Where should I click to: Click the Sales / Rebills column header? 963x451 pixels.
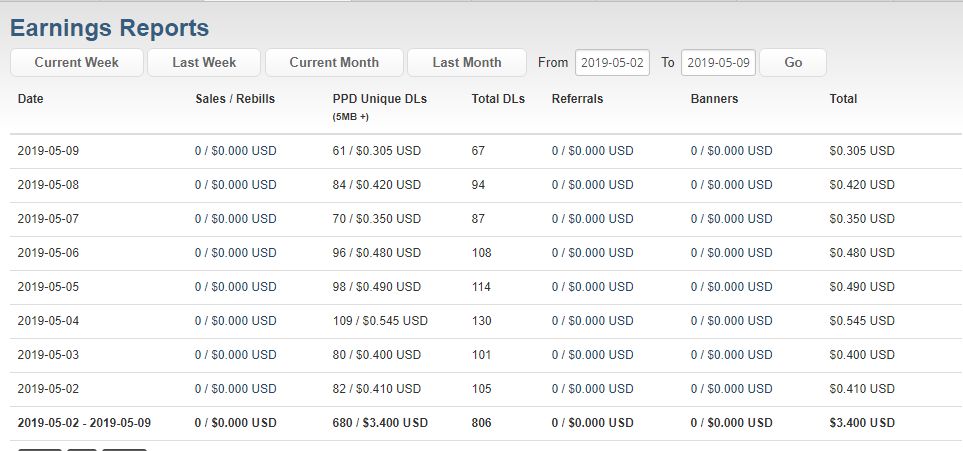[x=235, y=99]
